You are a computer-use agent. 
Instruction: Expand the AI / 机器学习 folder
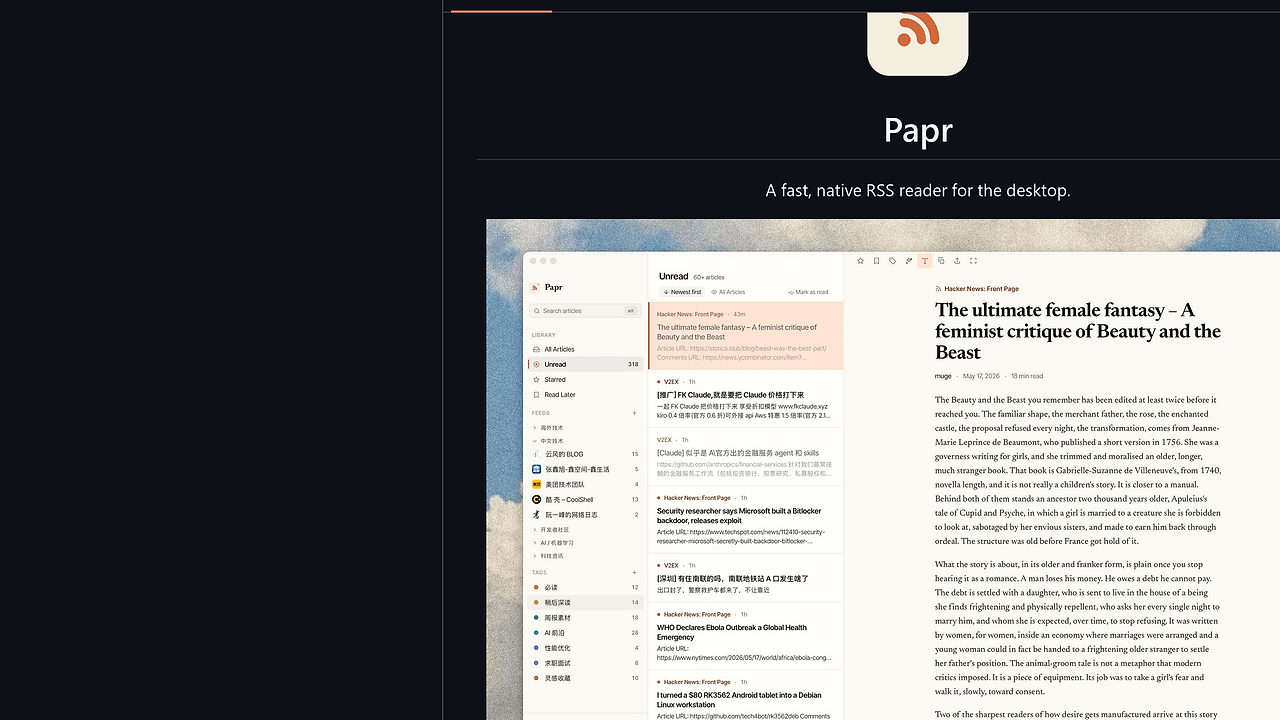point(585,543)
